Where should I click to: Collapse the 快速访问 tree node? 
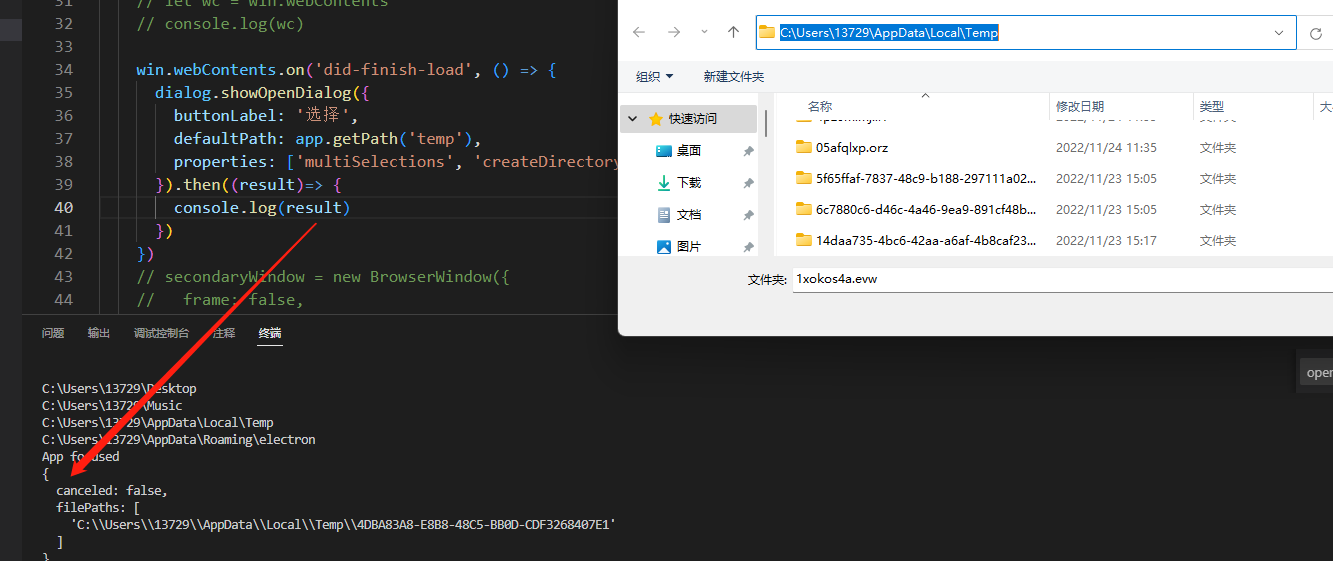coord(633,119)
